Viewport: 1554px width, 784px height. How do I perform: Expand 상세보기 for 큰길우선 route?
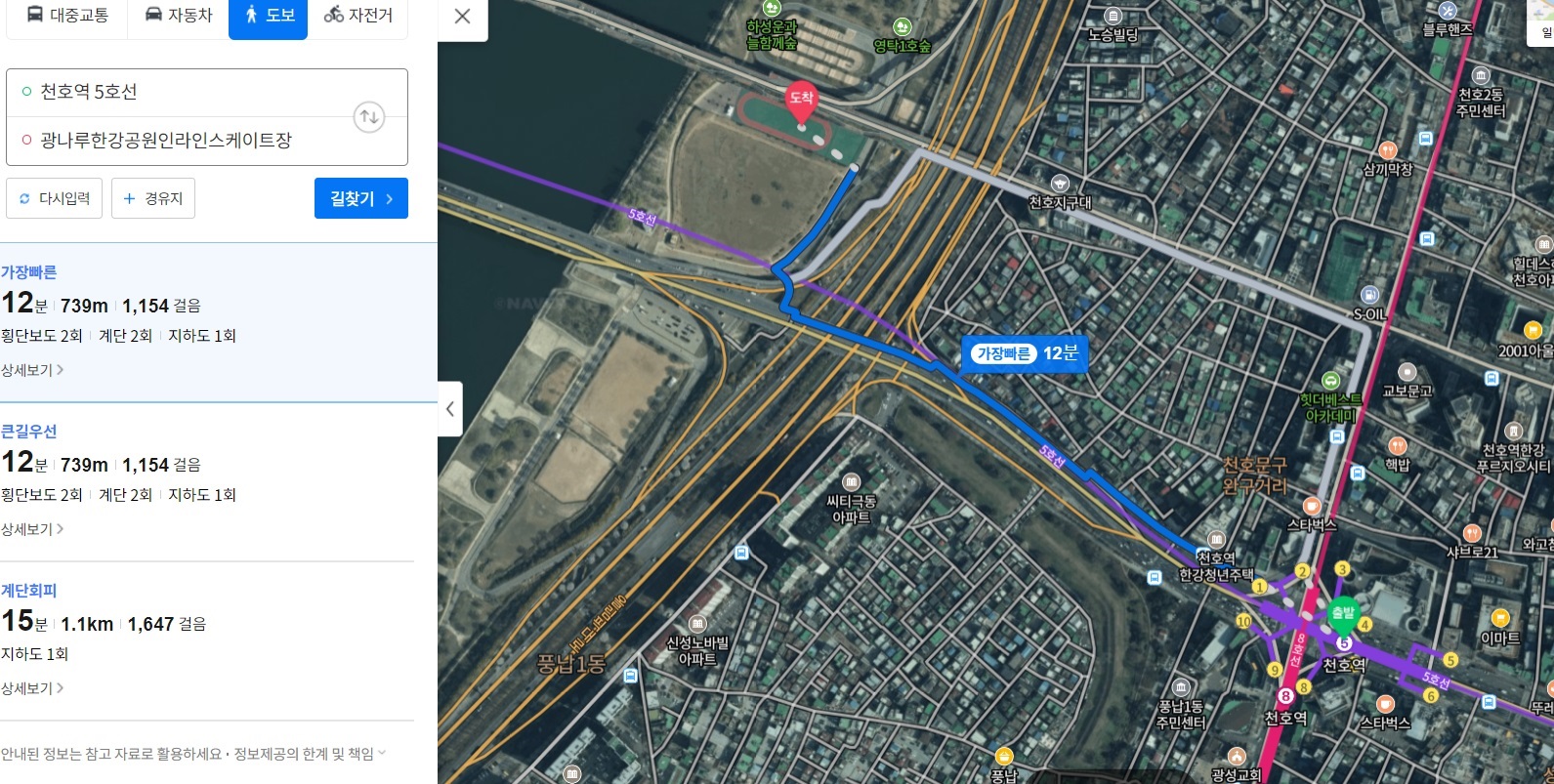32,529
